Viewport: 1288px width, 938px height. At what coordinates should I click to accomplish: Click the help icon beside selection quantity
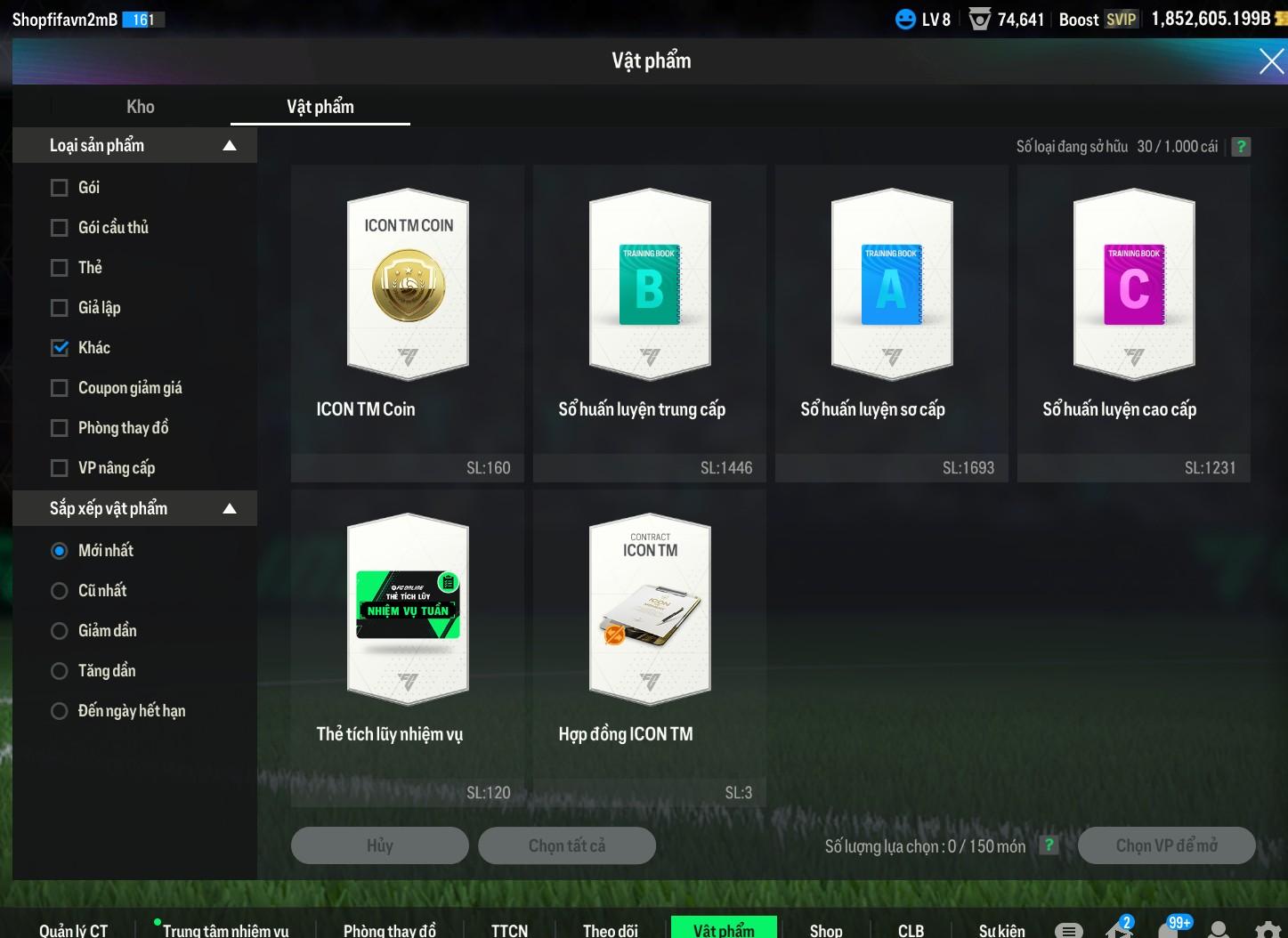click(x=1049, y=845)
